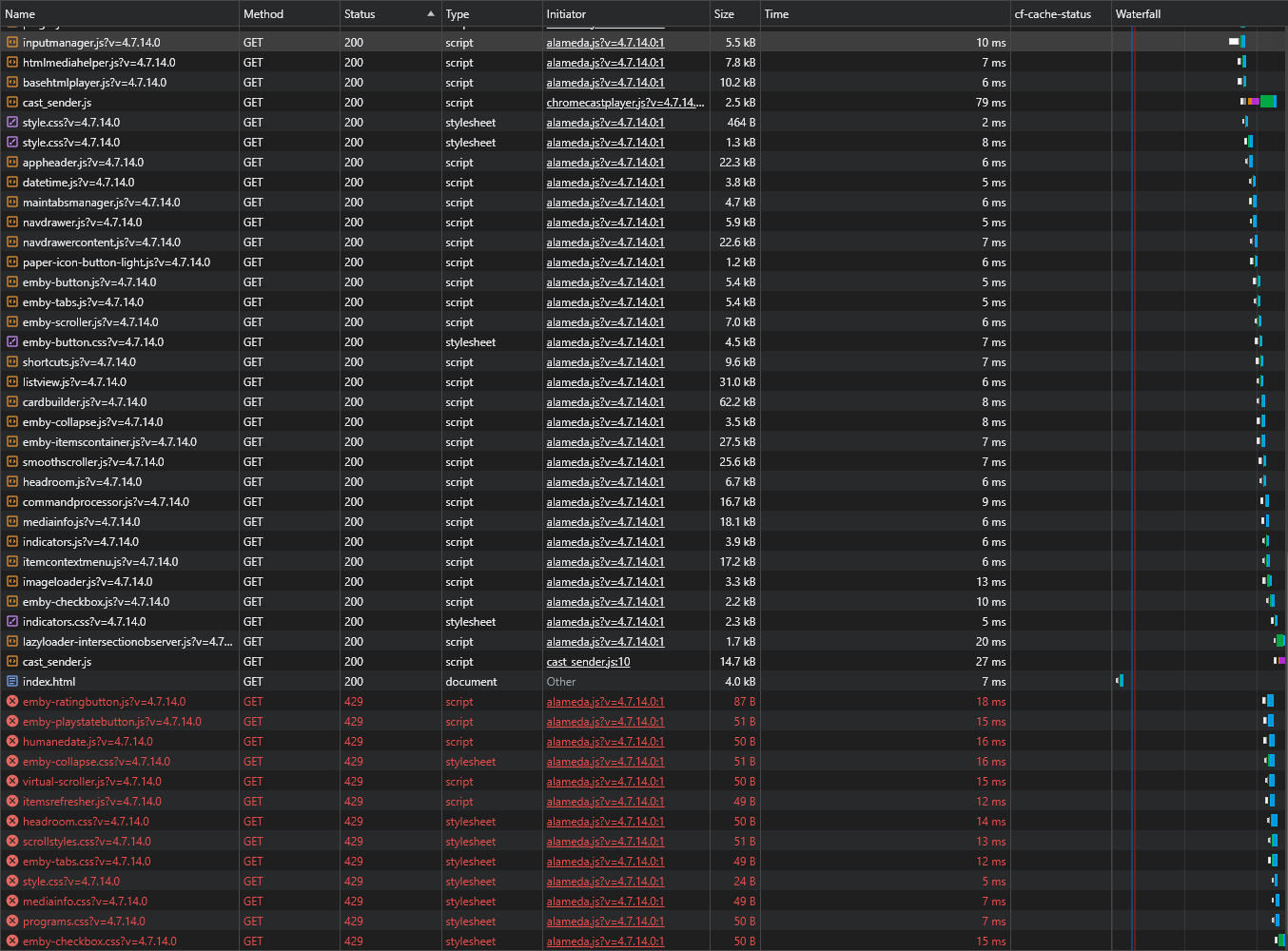The image size is (1288, 951).
Task: Click the stylesheet icon beside emby-button.css
Action: click(11, 341)
